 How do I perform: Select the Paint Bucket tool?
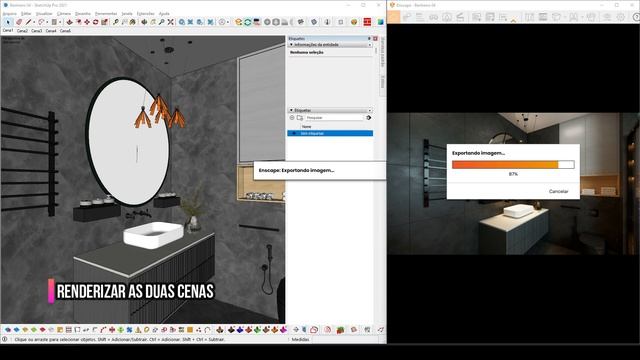[x=133, y=22]
